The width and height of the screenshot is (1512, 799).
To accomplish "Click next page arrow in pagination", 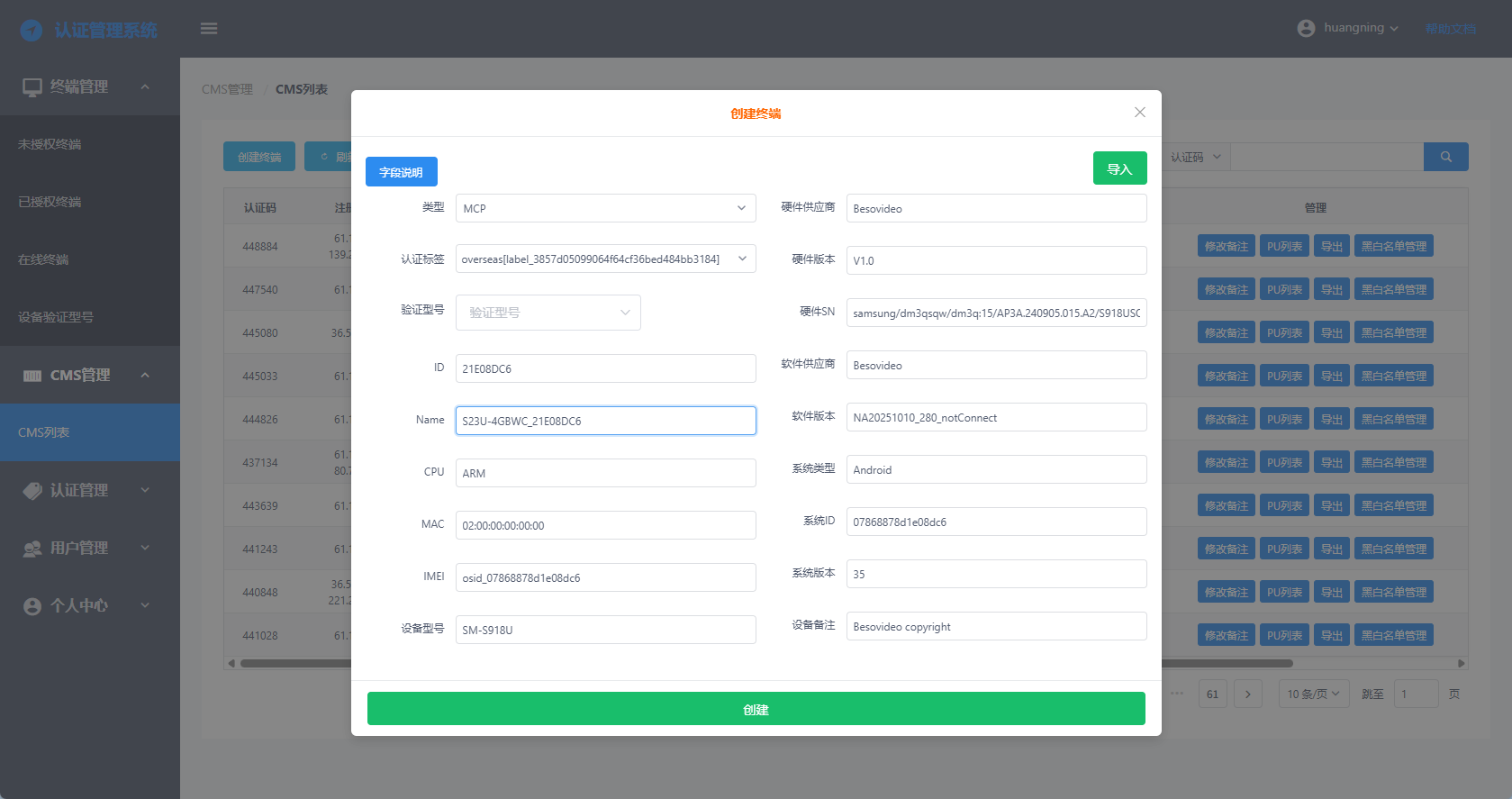I will [1247, 694].
